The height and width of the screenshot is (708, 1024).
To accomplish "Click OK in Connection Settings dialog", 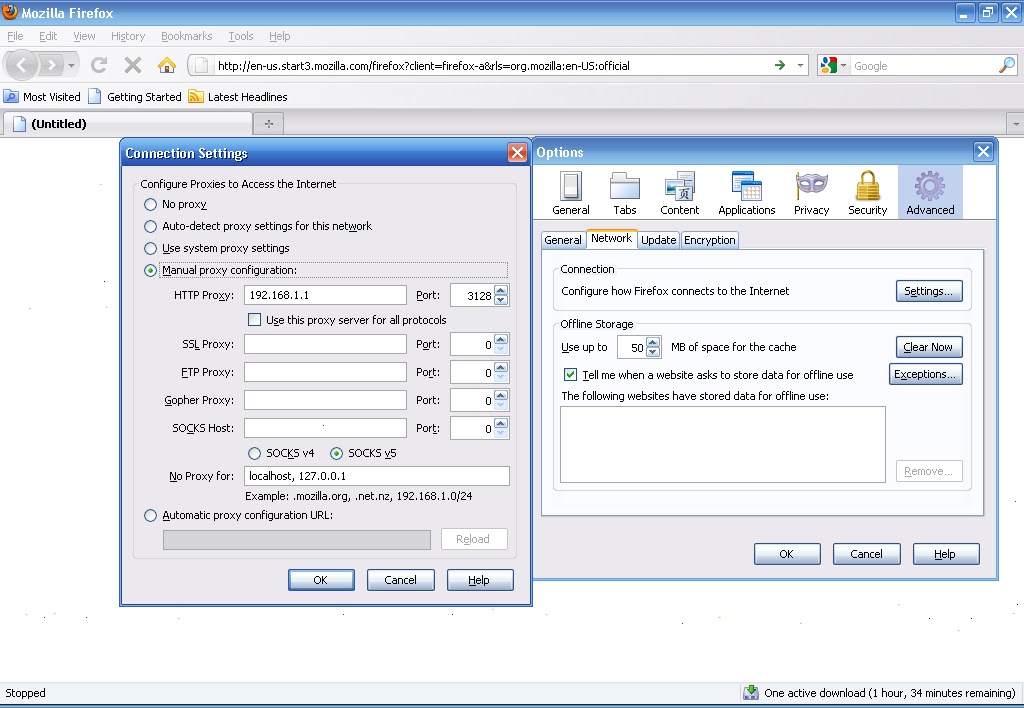I will click(321, 580).
